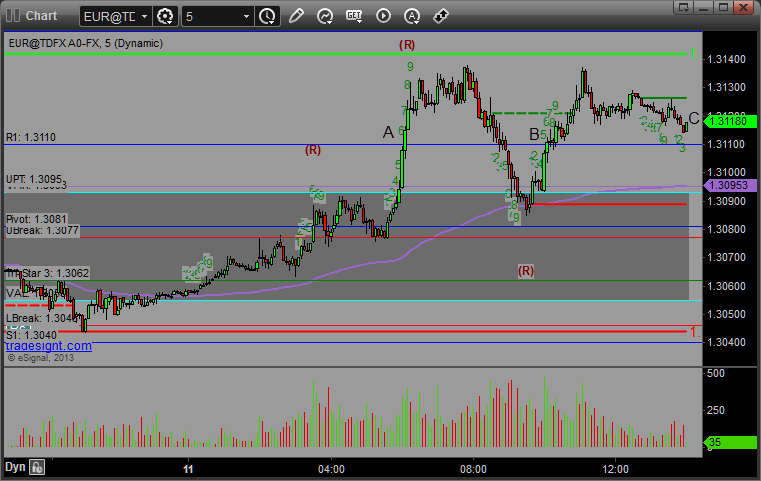Click the wave label B on chart
Image resolution: width=761 pixels, height=481 pixels.
click(534, 134)
